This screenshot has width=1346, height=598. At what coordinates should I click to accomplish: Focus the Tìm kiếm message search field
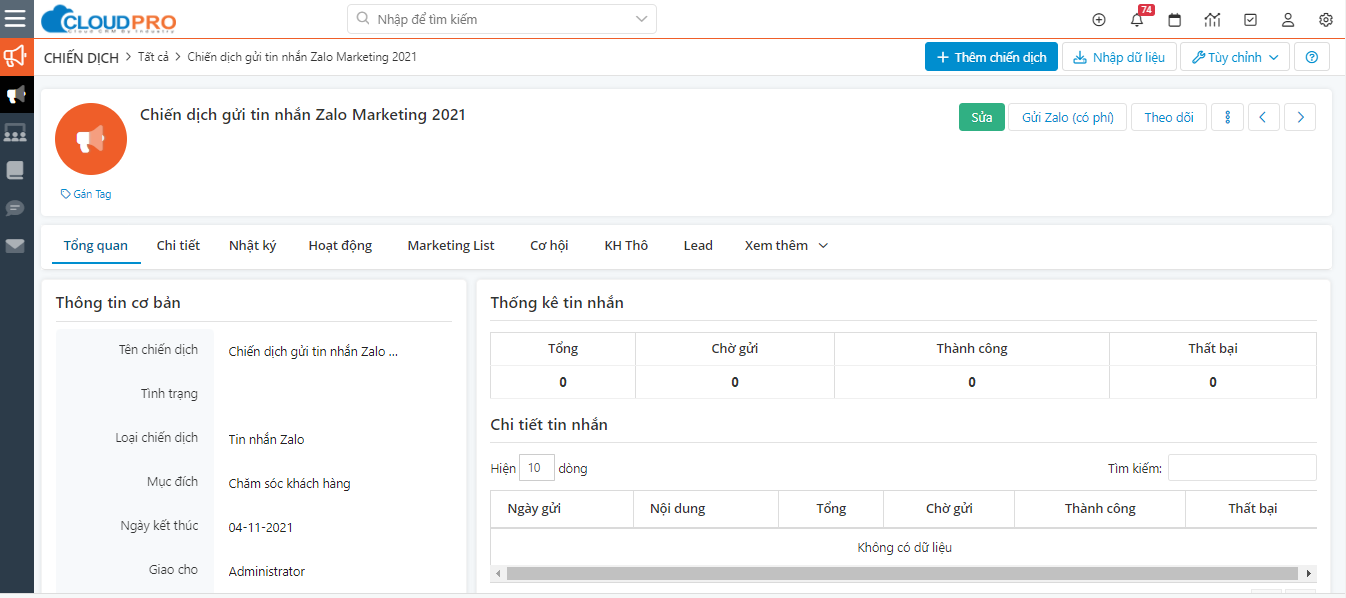(1242, 468)
